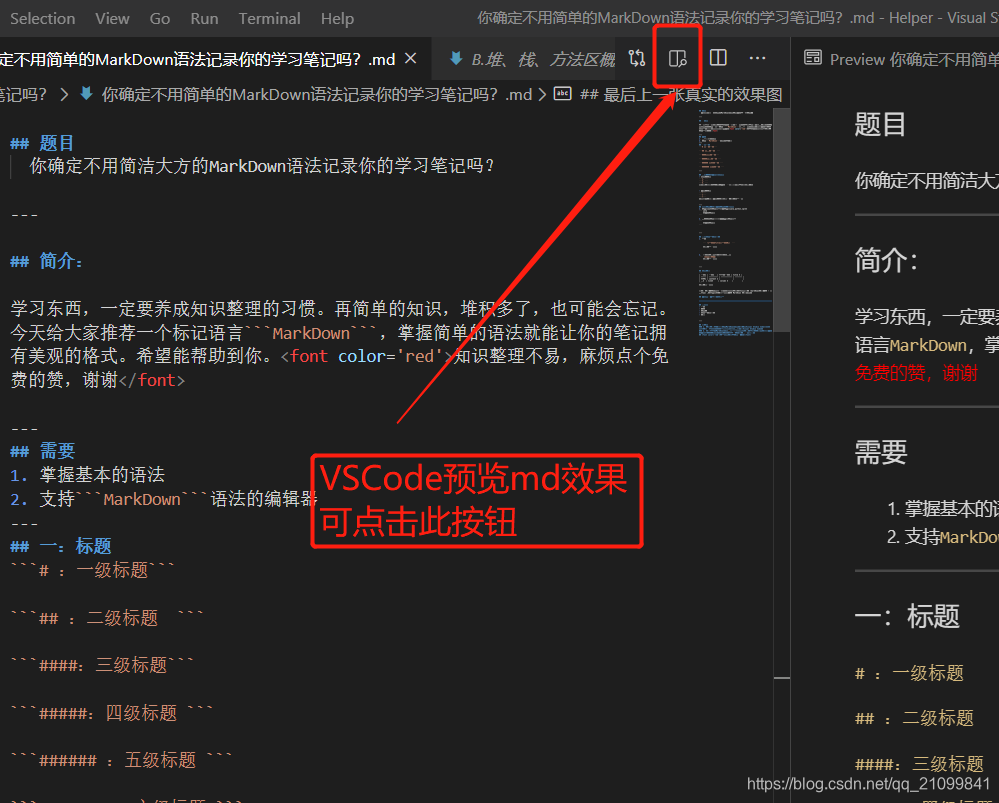The width and height of the screenshot is (999, 803).
Task: Click # :一级标题 in the preview pane
Action: point(909,673)
